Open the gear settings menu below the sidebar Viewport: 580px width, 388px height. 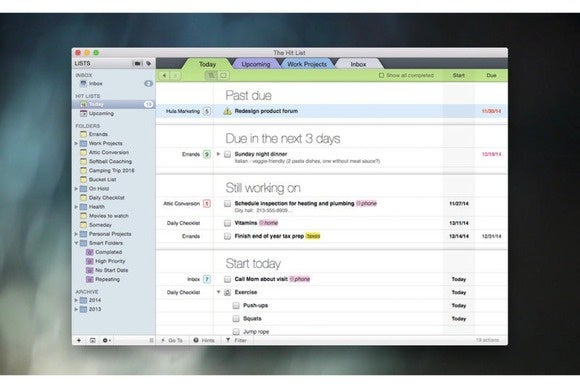tap(106, 340)
